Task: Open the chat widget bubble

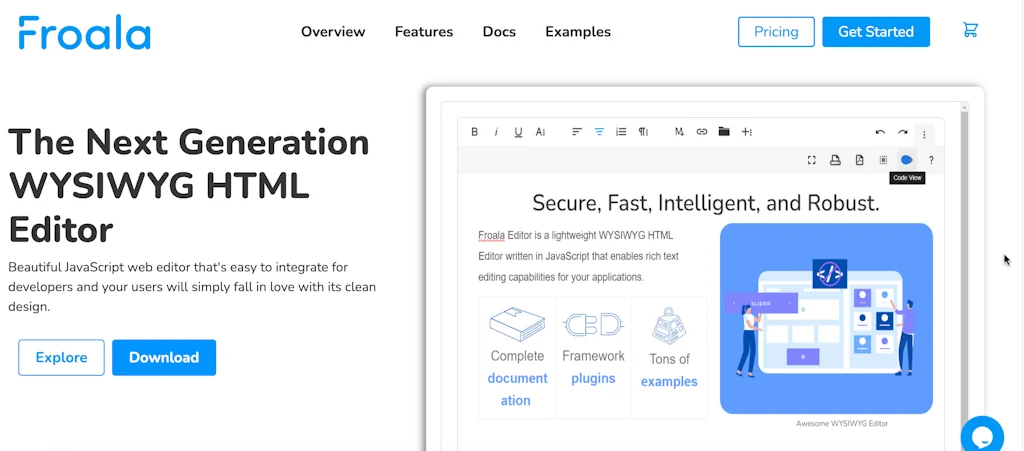Action: 982,436
